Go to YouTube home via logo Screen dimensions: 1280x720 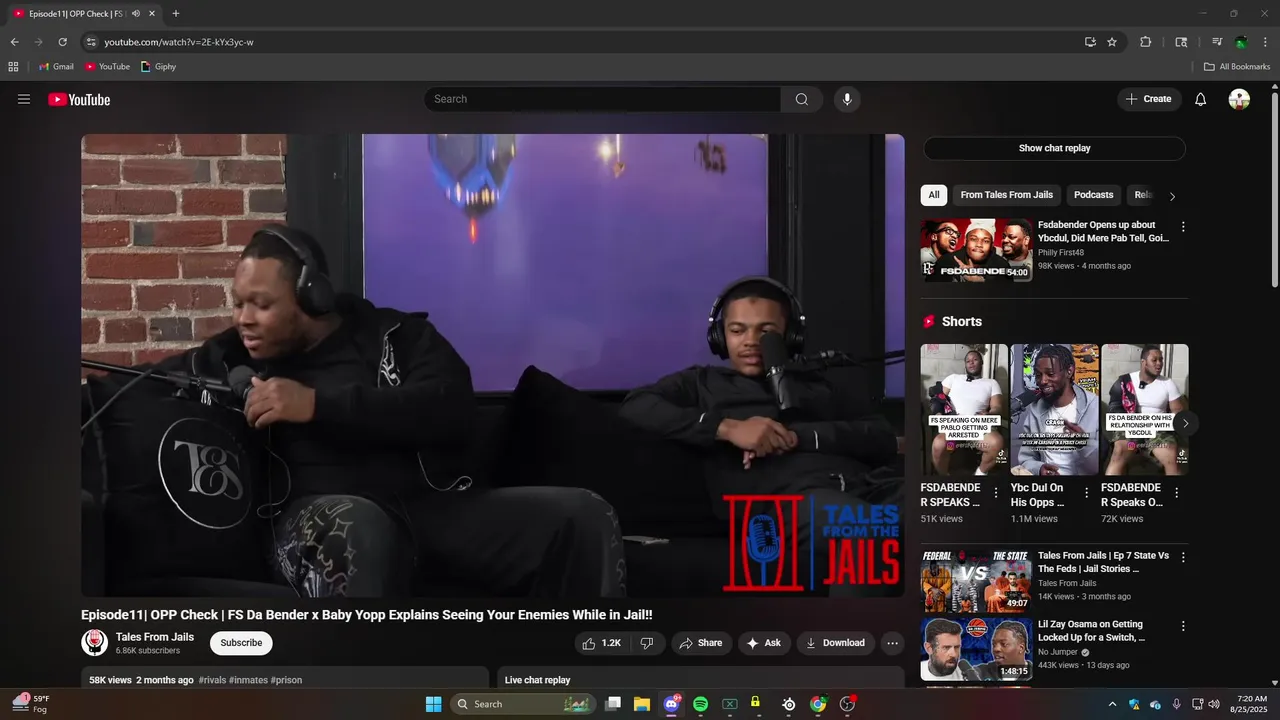(x=79, y=99)
